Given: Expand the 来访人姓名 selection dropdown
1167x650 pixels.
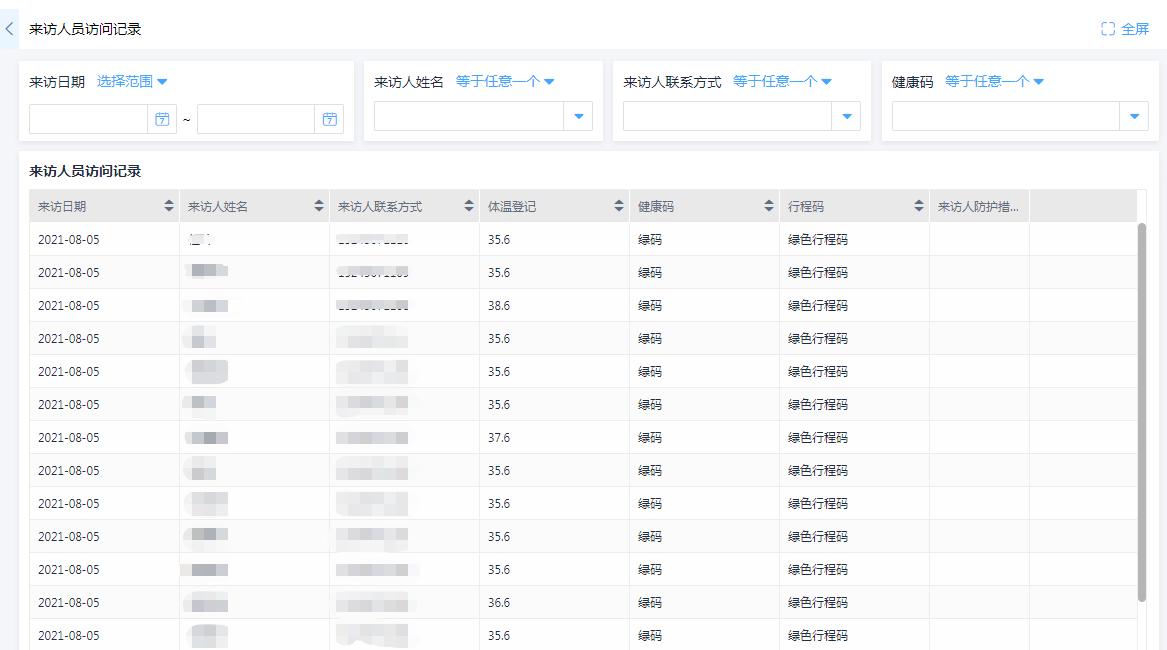Looking at the screenshot, I should 578,116.
